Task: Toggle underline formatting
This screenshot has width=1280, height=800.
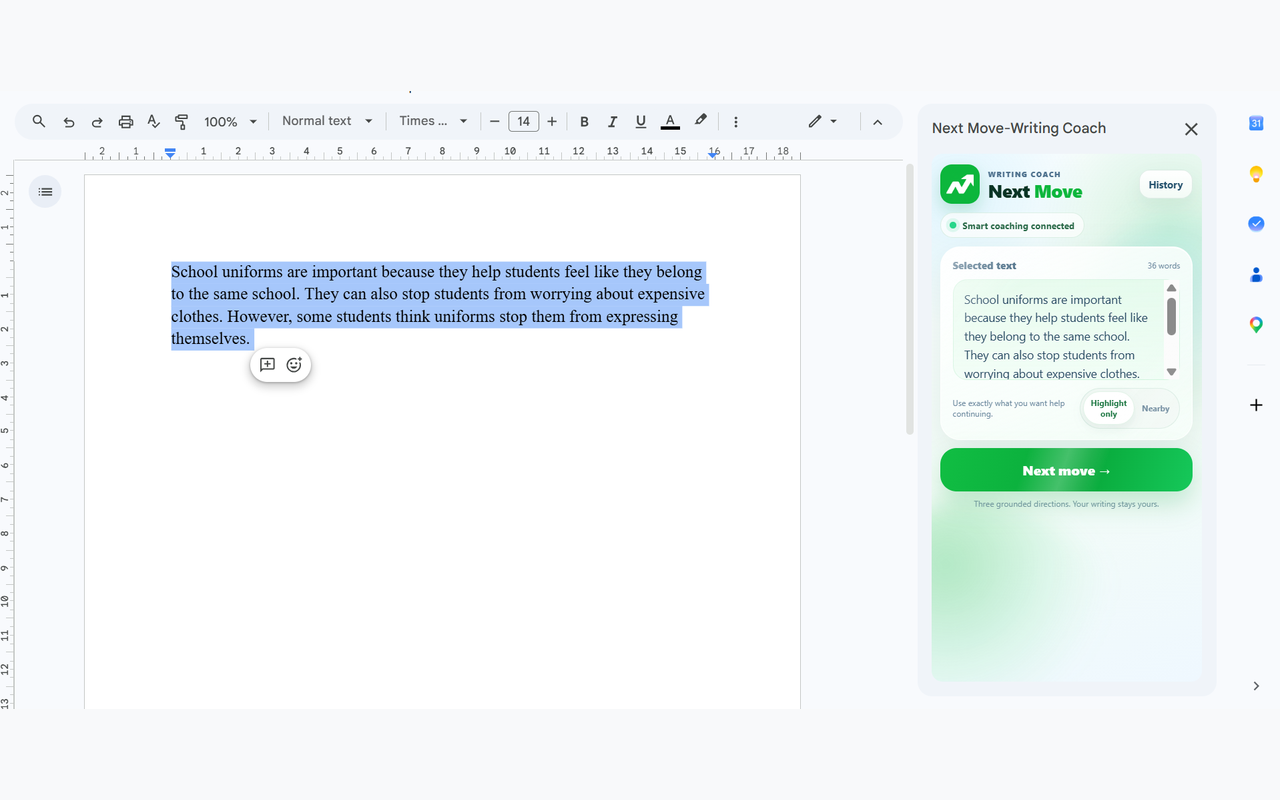Action: 641,122
